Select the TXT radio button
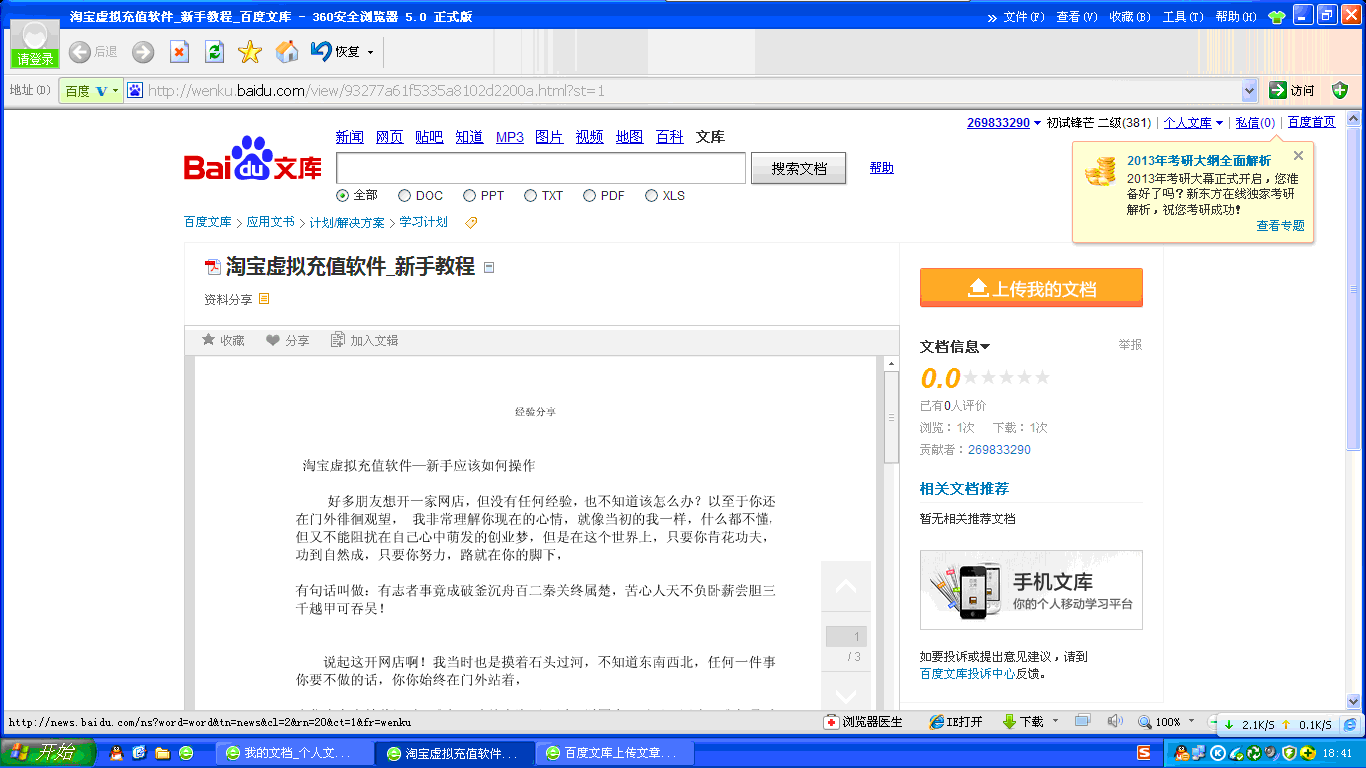The width and height of the screenshot is (1366, 768). click(530, 196)
